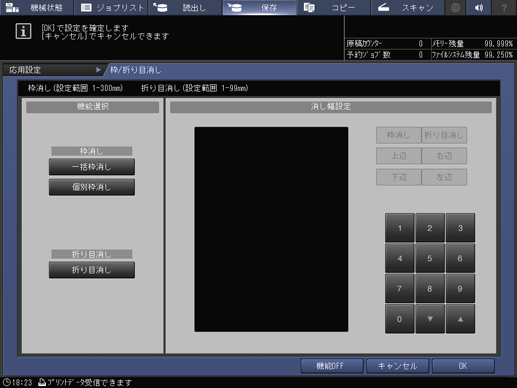Click the 折り目消し range 1-99mm text

pyautogui.click(x=195, y=88)
